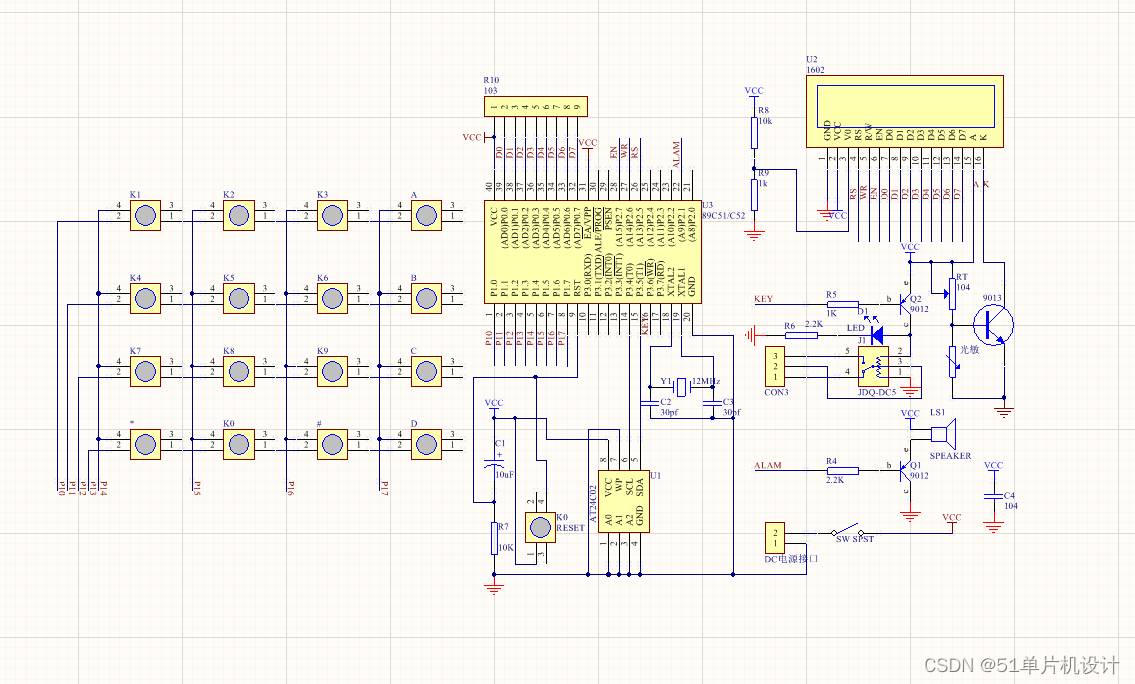Select the K2 keypad push button
Screen dimensions: 1135x684
pyautogui.click(x=239, y=216)
